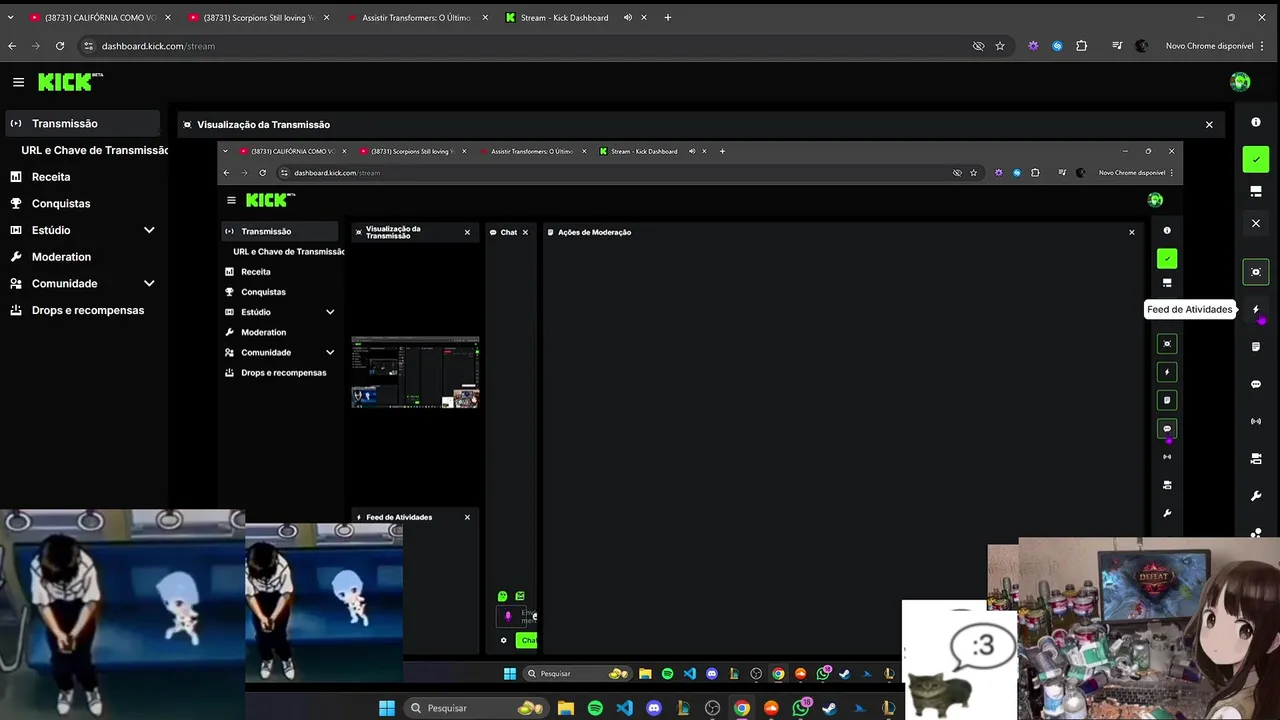Viewport: 1280px width, 720px height.
Task: Click the camera stream icon in right toolbar
Action: 1256,459
